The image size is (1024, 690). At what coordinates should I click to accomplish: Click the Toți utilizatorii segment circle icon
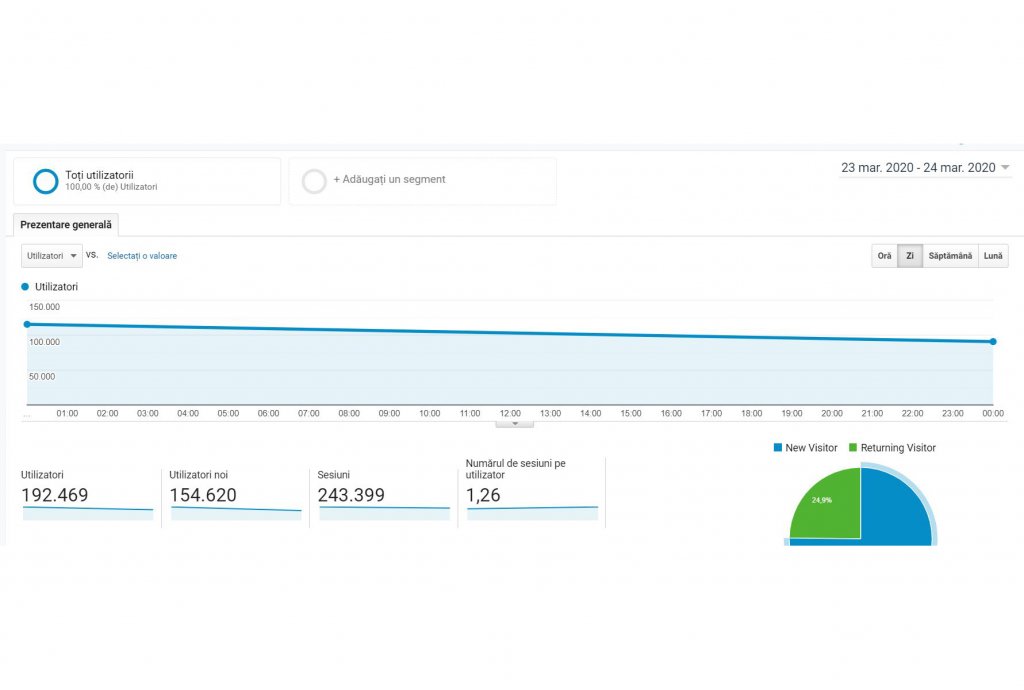45,181
